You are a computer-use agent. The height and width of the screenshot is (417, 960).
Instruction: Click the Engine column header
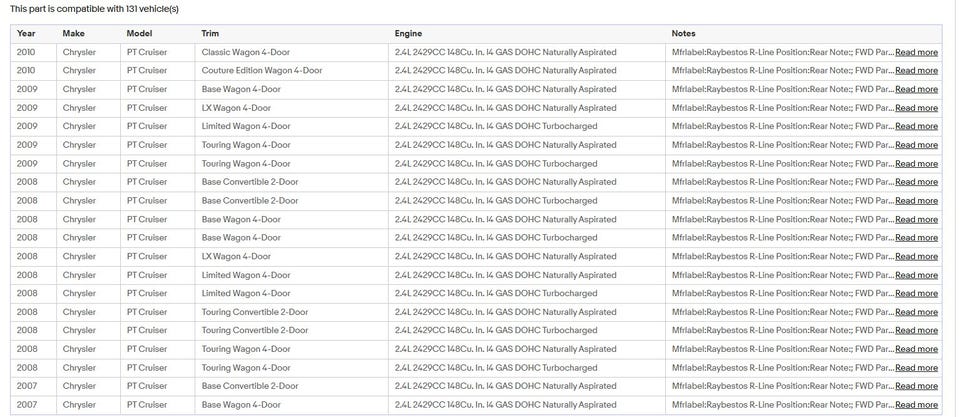[x=409, y=34]
